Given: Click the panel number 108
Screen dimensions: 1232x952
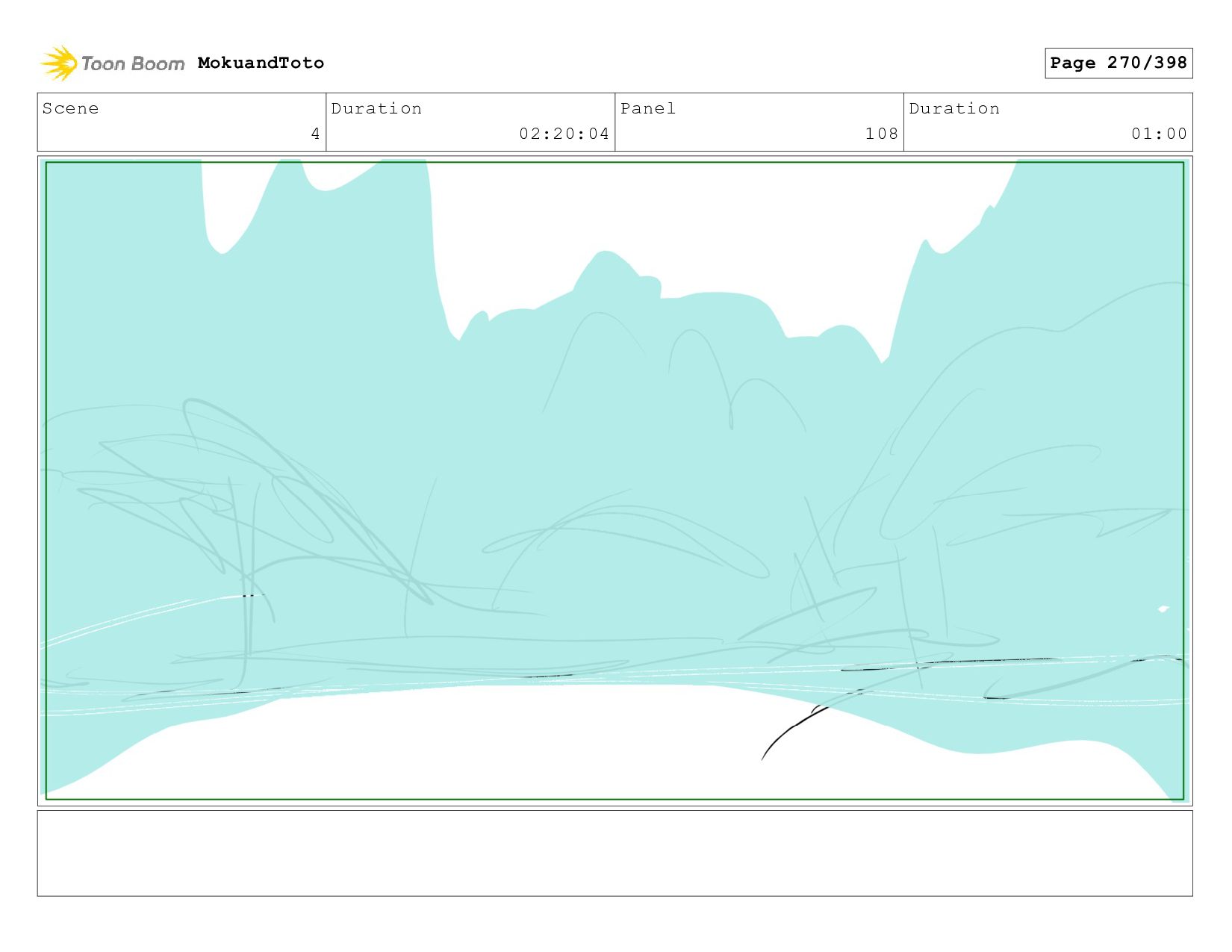Looking at the screenshot, I should [881, 134].
